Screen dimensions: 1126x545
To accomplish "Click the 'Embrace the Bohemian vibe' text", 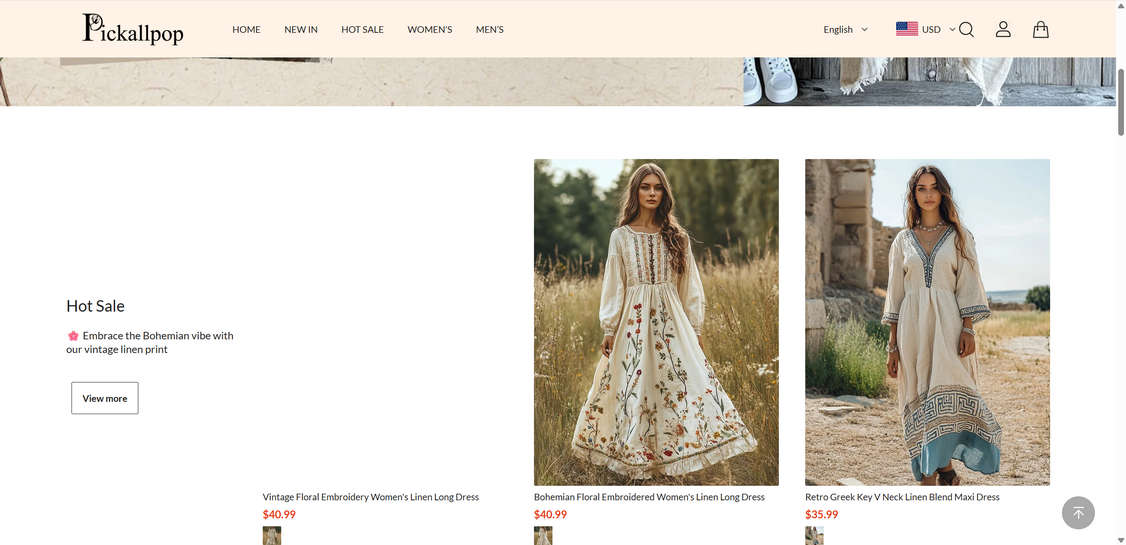I will point(150,343).
